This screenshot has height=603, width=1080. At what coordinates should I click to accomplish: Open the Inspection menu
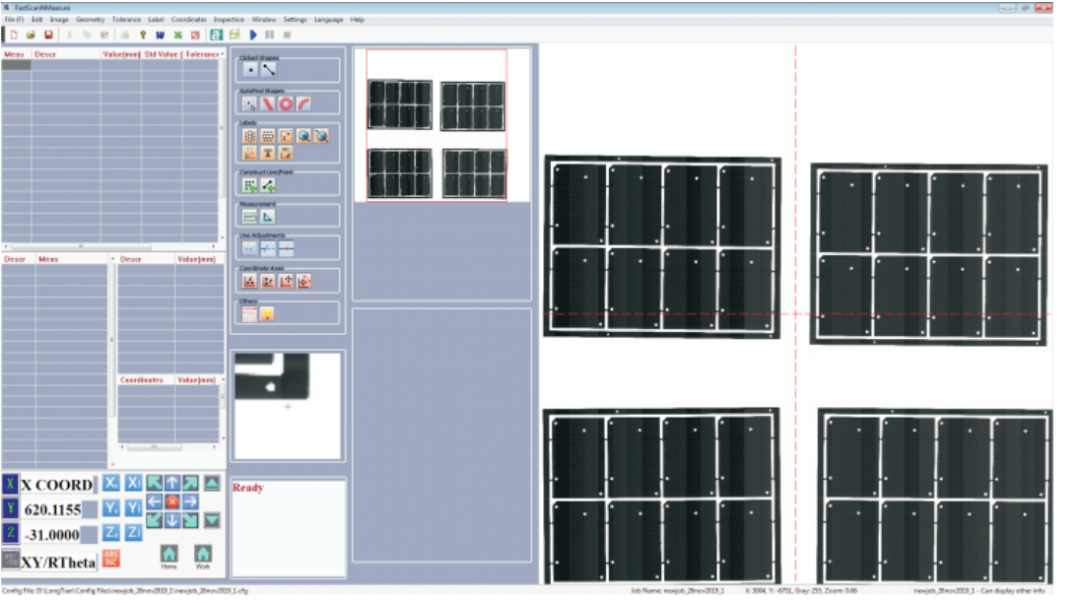(x=229, y=19)
